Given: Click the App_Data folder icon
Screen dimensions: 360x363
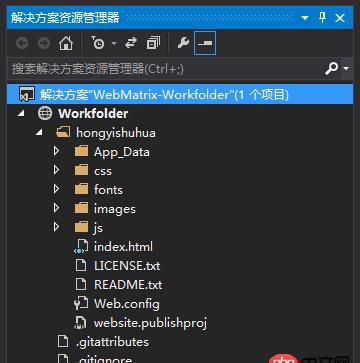Looking at the screenshot, I should coord(81,152).
